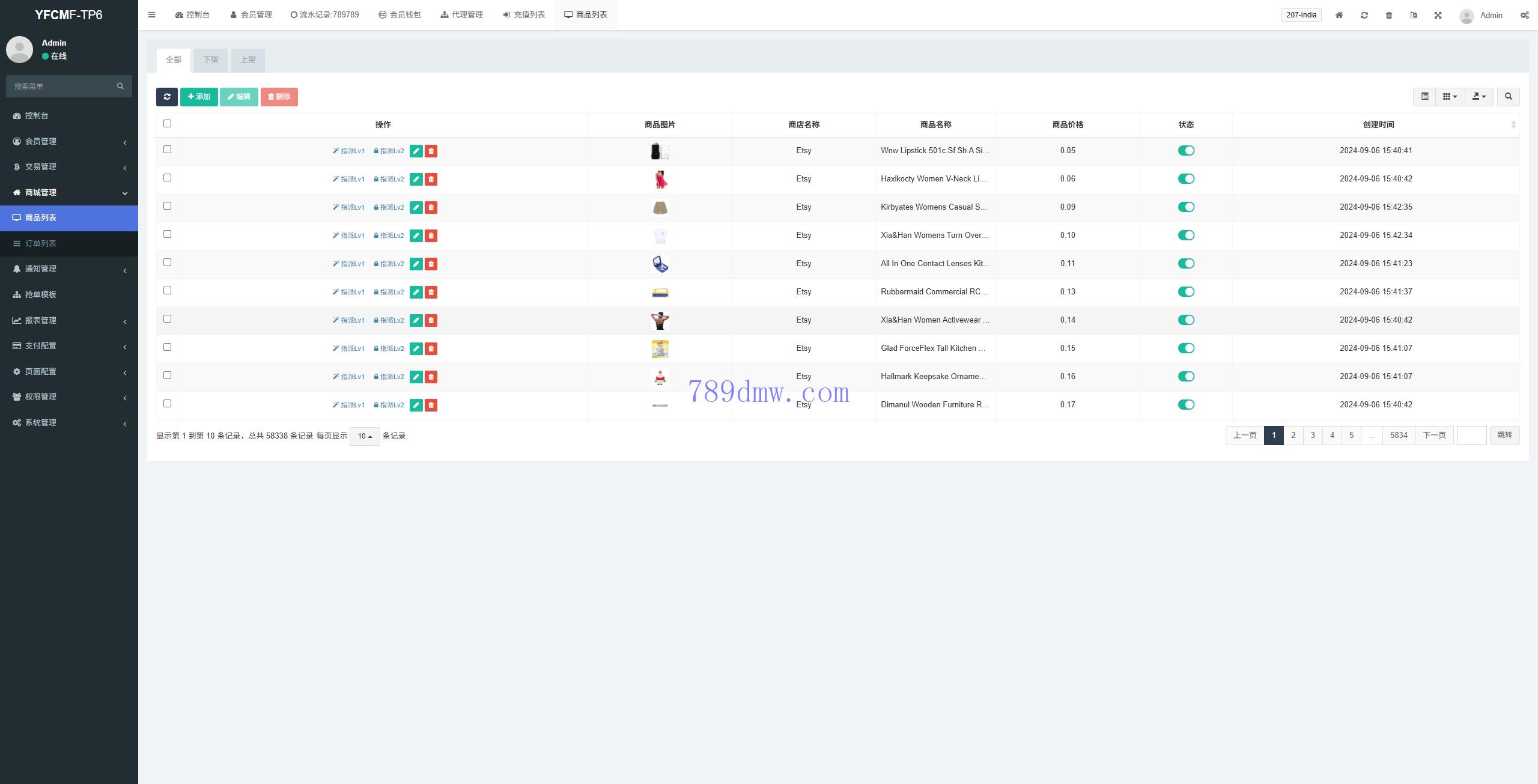Open the columns visibility dropdown
Screen dimensions: 1538x784
[1450, 97]
